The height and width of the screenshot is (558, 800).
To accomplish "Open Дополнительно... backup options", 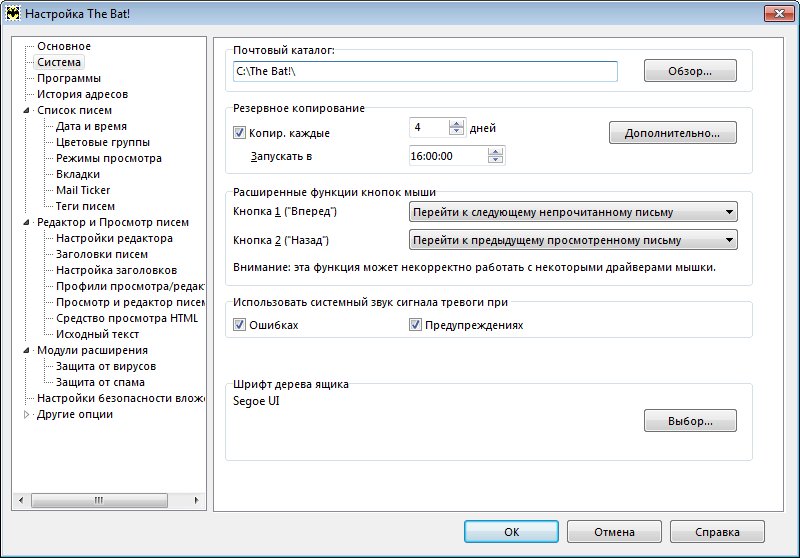I will pos(672,133).
